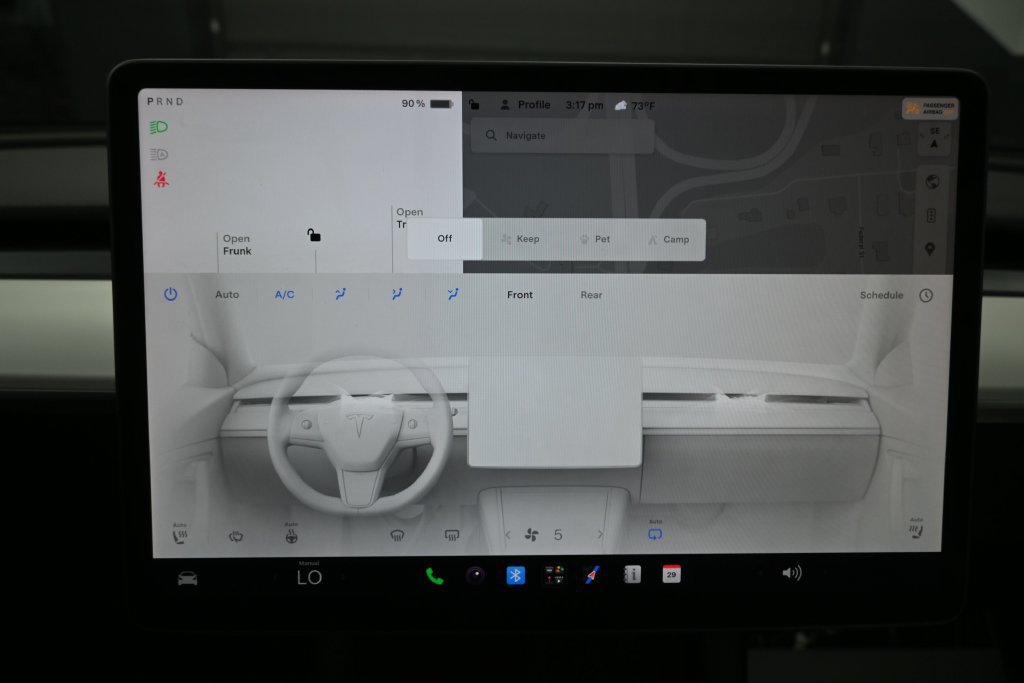
Task: Launch the Toybox app icon
Action: [x=554, y=575]
